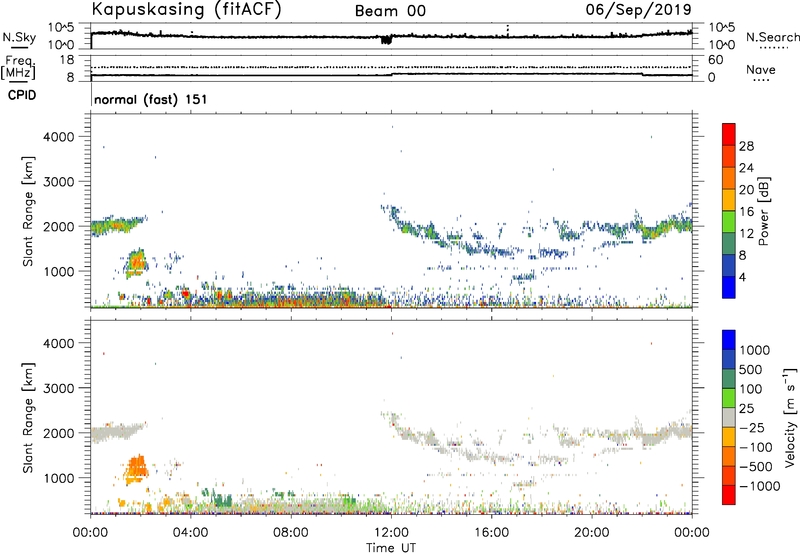800x554 pixels.
Task: Click the "3000" tick of velocity panel
Action: point(59,388)
